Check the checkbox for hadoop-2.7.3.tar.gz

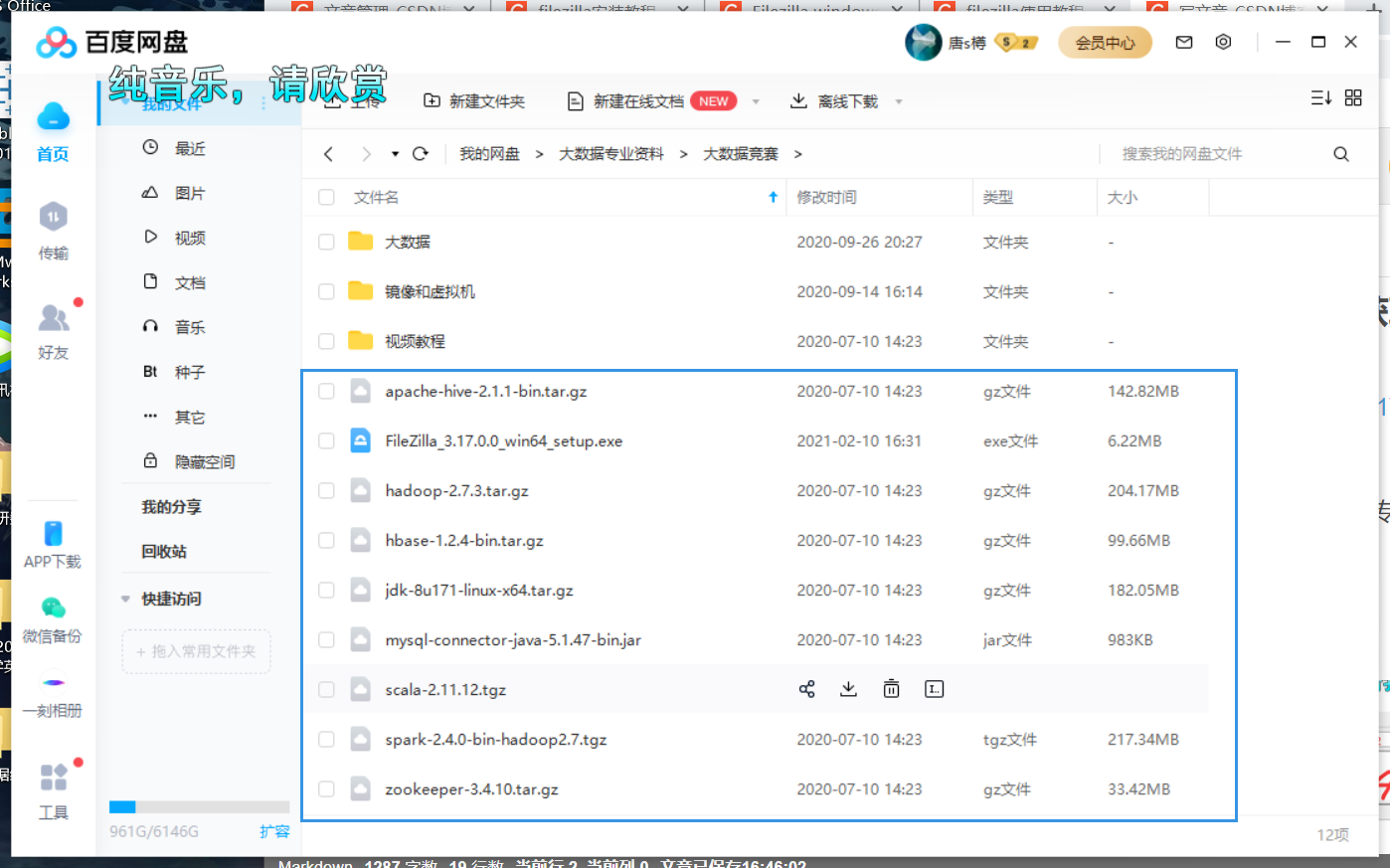coord(326,490)
